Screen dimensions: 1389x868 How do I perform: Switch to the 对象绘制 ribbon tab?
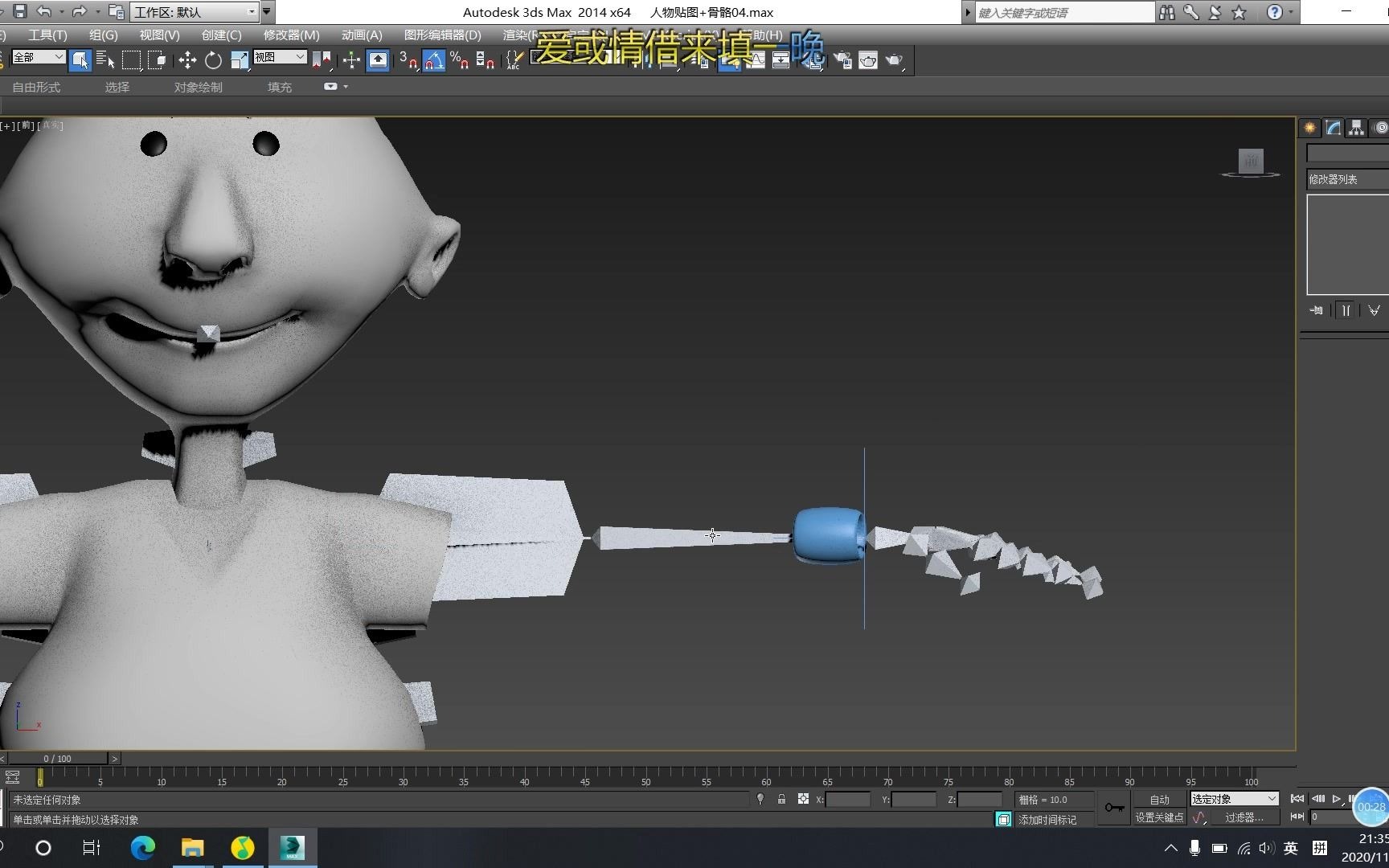coord(198,87)
